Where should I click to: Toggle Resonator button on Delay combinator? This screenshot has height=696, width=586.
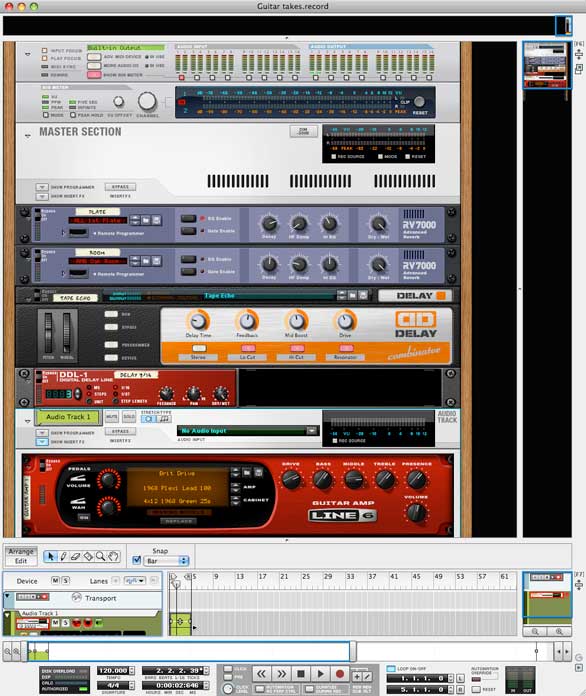click(346, 348)
